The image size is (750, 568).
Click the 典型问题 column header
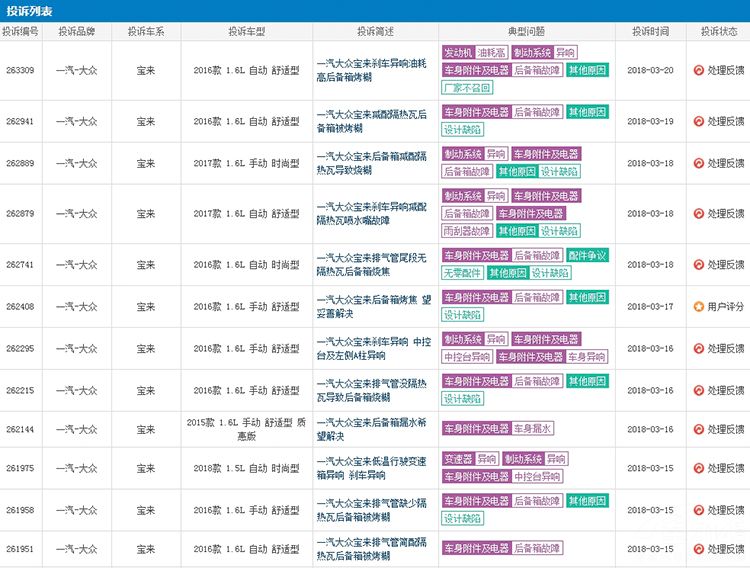point(527,31)
